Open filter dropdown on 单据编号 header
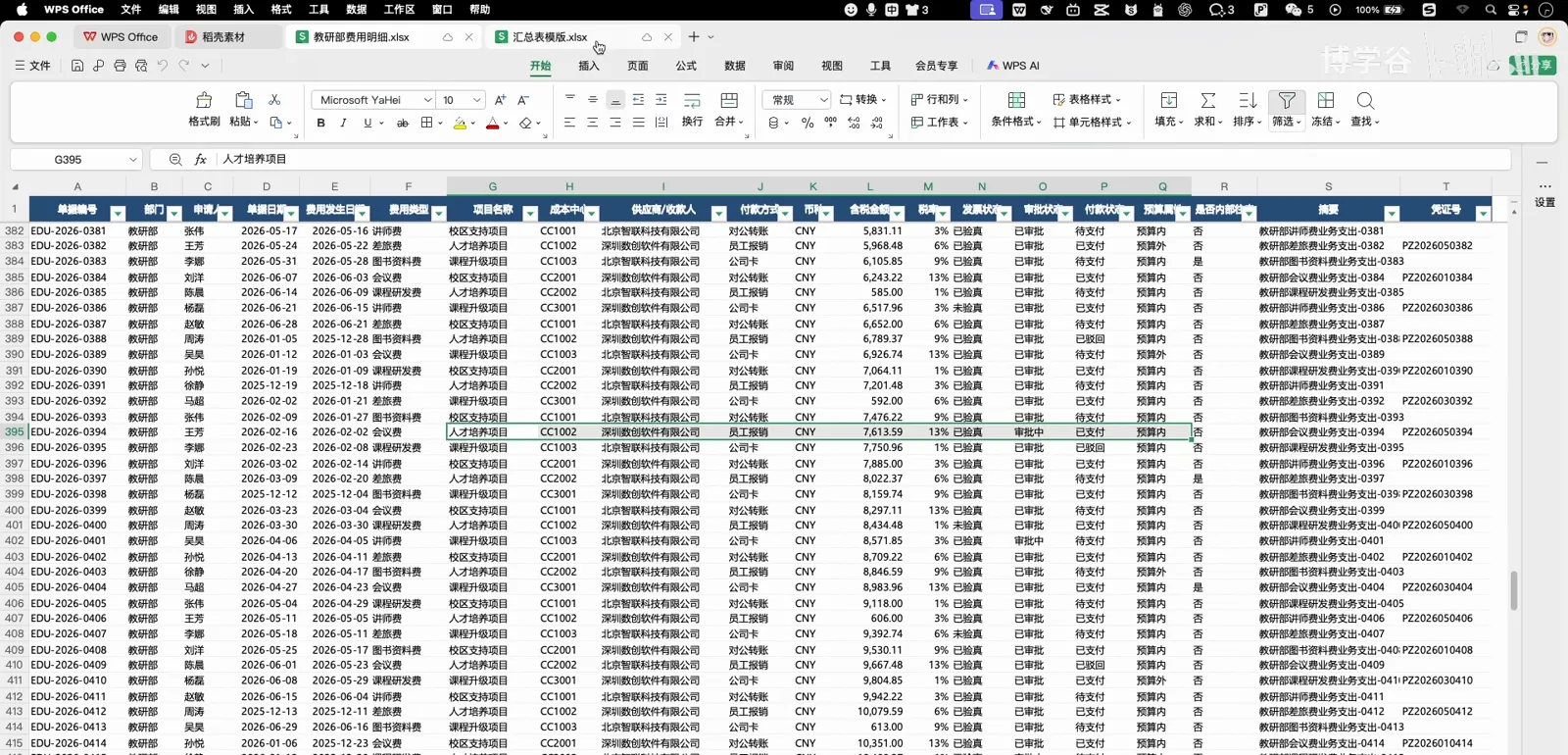The height and width of the screenshot is (755, 1568). click(x=118, y=214)
